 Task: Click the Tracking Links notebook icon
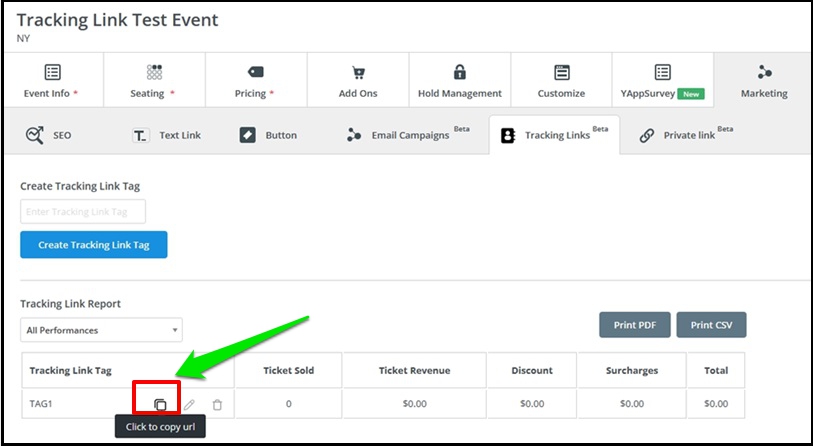pos(508,136)
